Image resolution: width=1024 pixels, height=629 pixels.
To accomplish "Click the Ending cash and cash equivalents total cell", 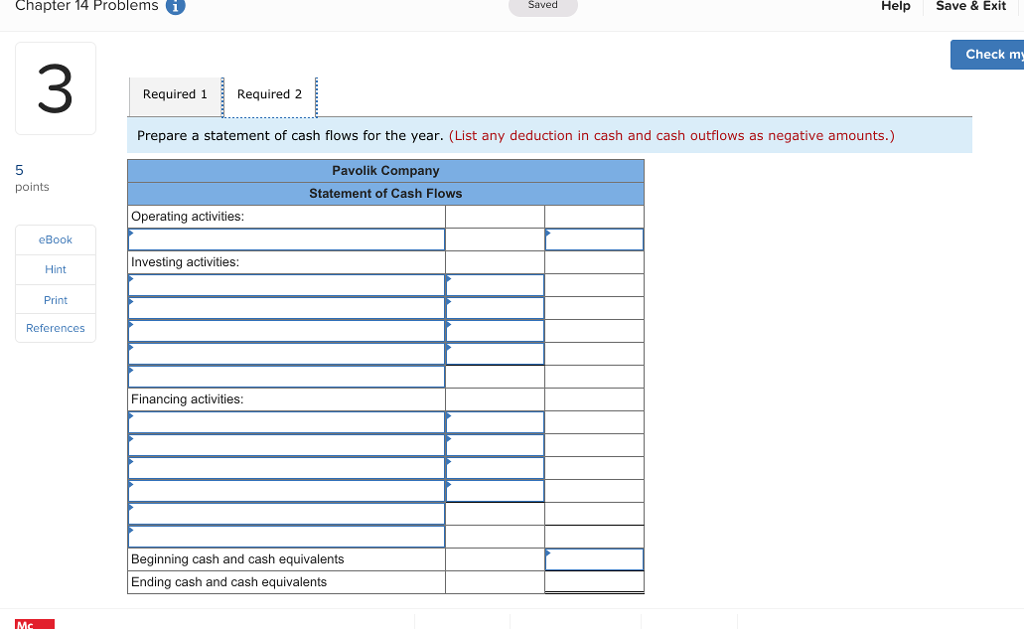I will click(594, 582).
